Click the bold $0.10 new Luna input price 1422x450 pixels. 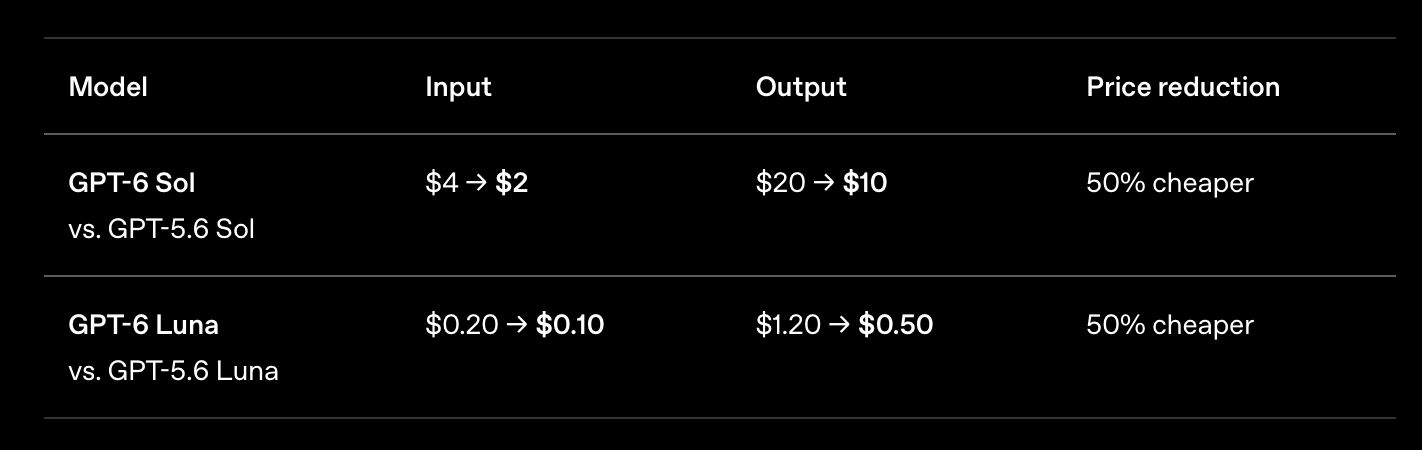[x=570, y=325]
